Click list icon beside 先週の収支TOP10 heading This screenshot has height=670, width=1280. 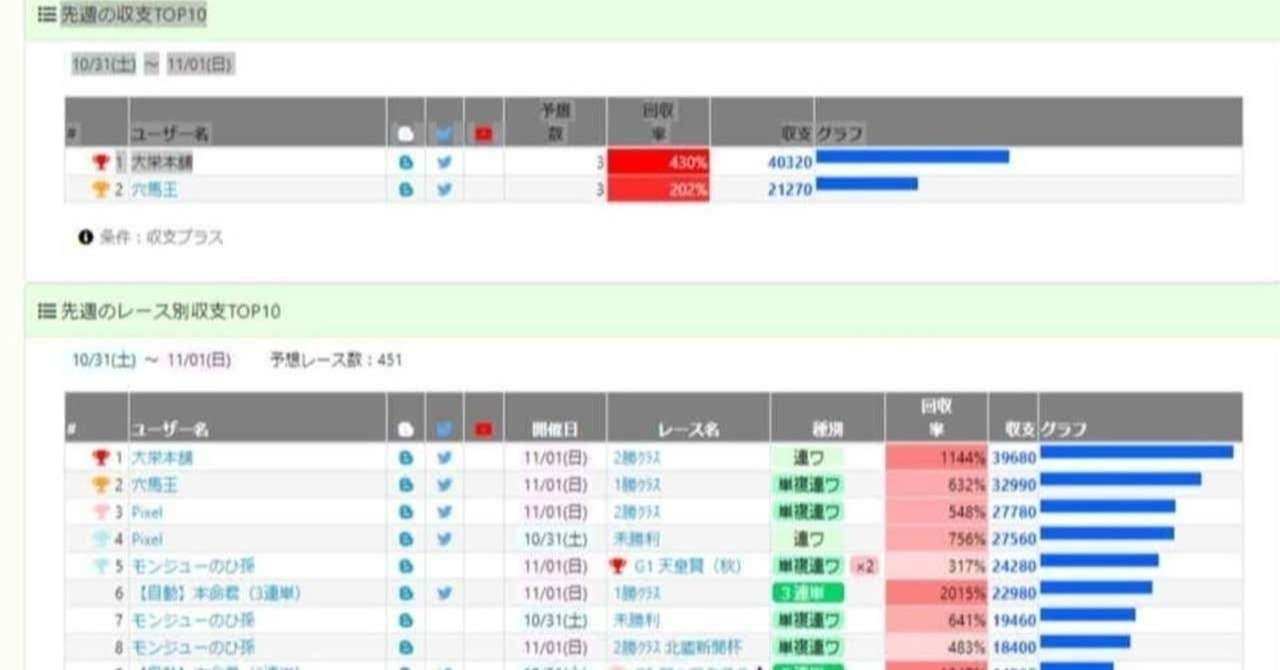click(46, 15)
